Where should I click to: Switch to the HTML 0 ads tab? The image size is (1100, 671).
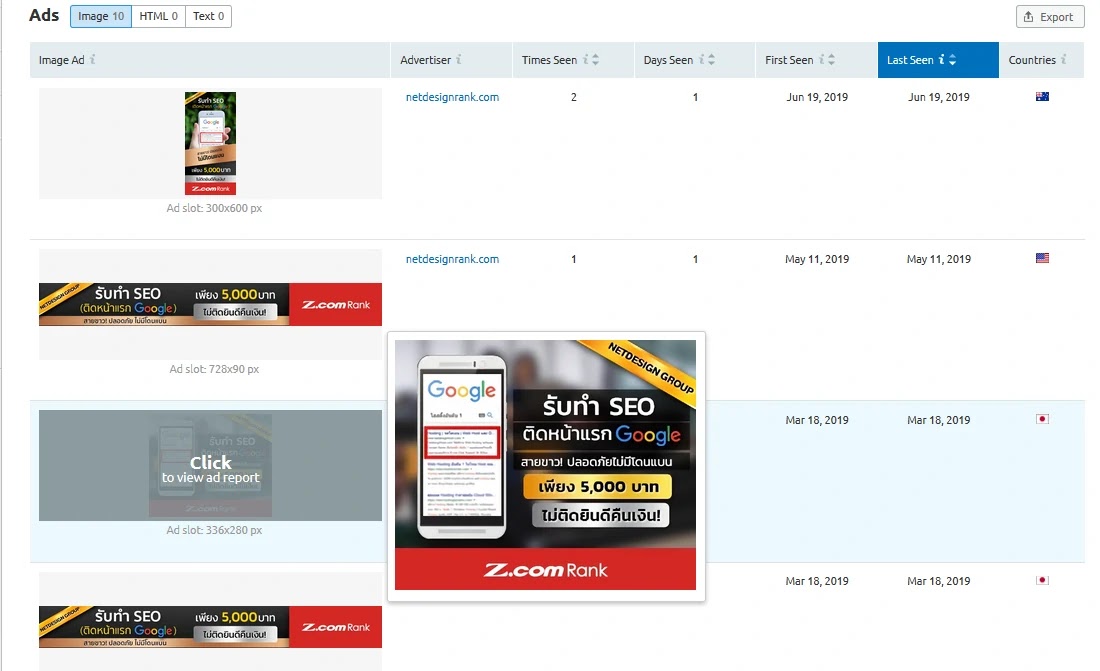(159, 16)
